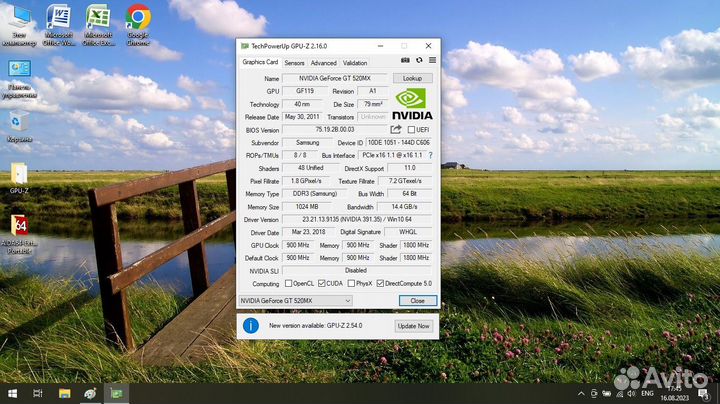Click the Pixel Fillrate value 1.8 GPixel/s
The height and width of the screenshot is (404, 720).
pos(307,181)
